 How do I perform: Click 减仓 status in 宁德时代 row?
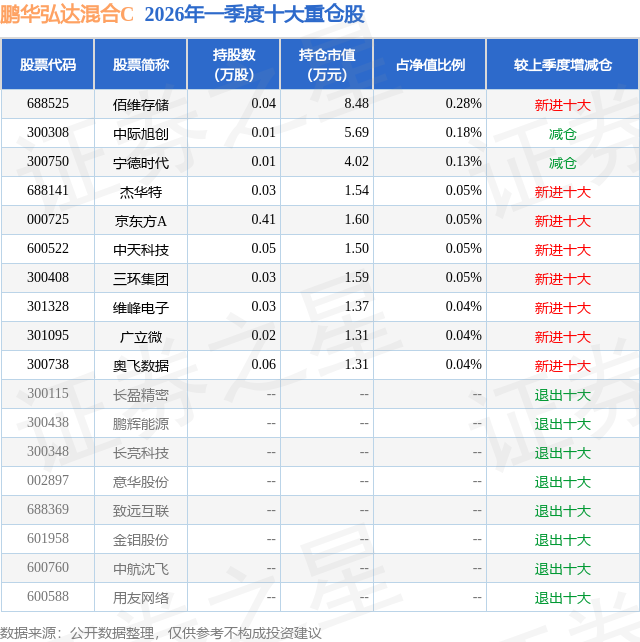(563, 163)
